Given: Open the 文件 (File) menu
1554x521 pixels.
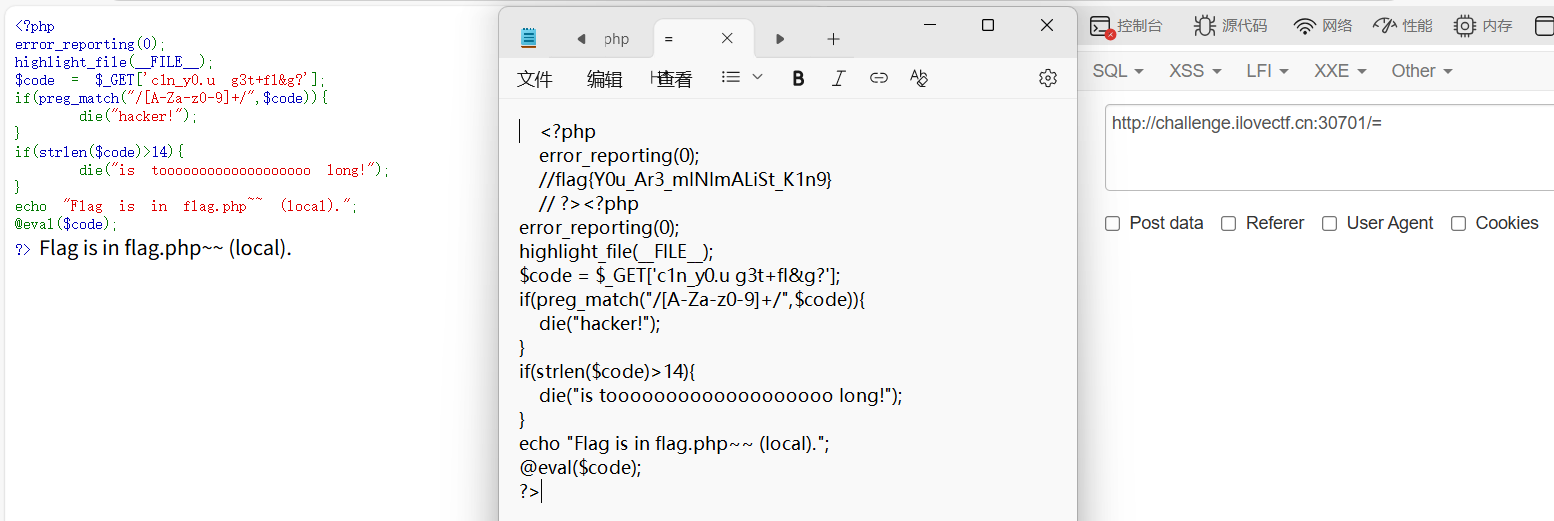Looking at the screenshot, I should tap(535, 80).
